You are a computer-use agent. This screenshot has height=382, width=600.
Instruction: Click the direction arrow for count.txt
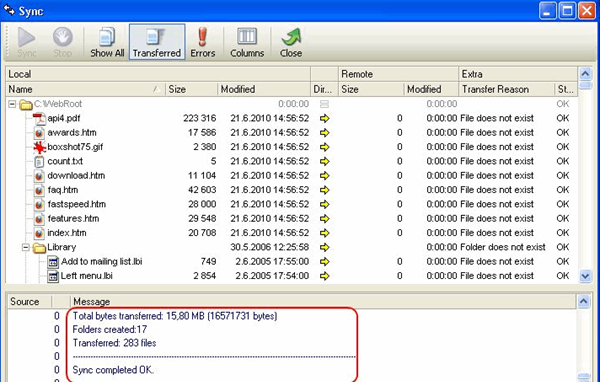coord(324,162)
